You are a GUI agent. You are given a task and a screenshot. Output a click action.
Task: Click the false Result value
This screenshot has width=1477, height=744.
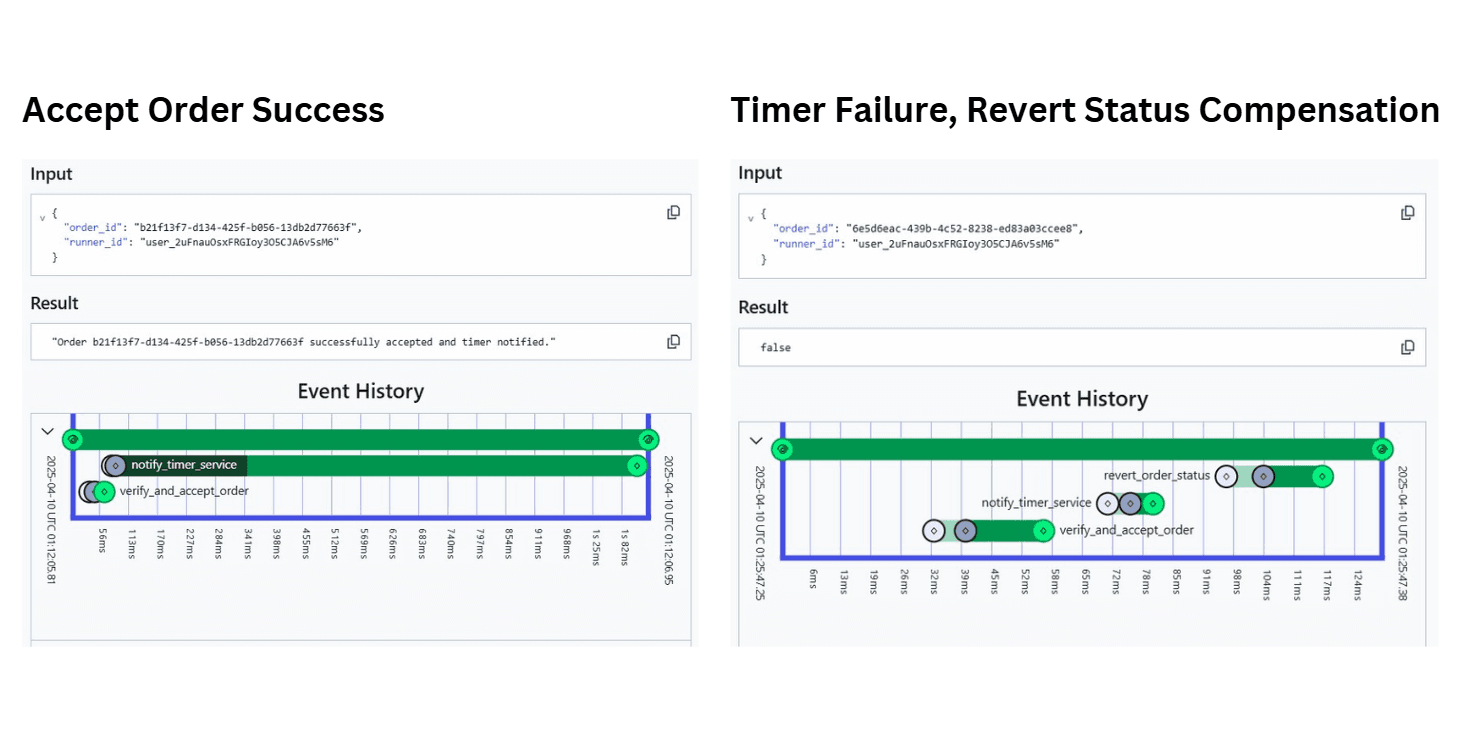click(x=775, y=348)
